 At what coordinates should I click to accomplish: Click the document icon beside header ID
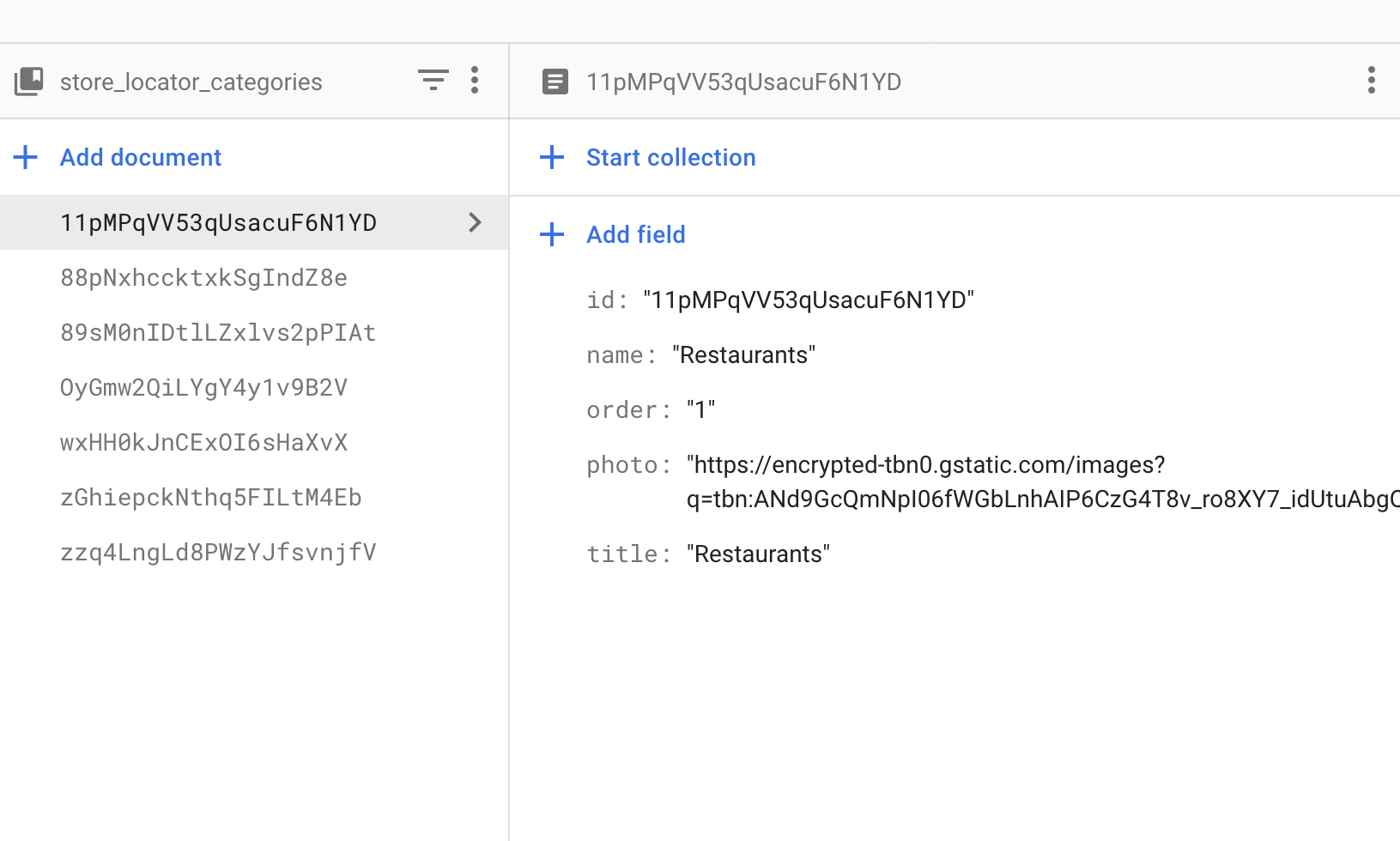[x=555, y=82]
